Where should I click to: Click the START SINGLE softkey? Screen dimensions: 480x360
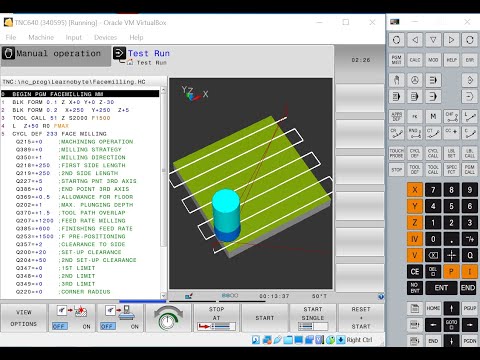(x=313, y=318)
